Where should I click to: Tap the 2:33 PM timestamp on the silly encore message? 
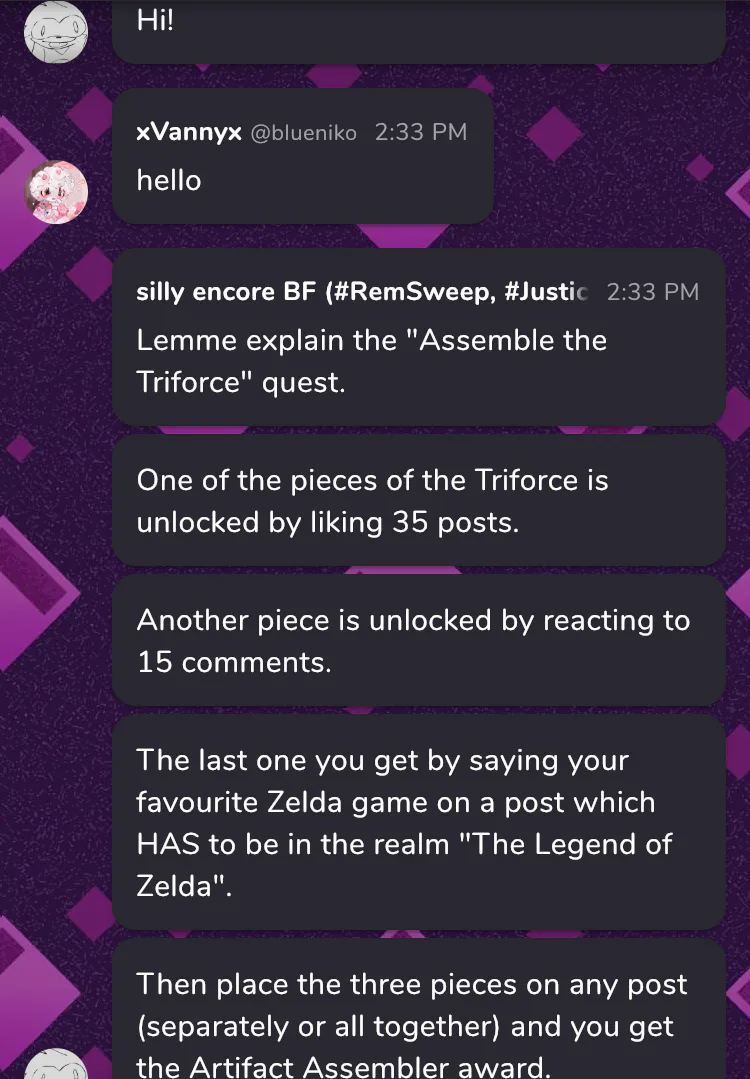tap(652, 292)
